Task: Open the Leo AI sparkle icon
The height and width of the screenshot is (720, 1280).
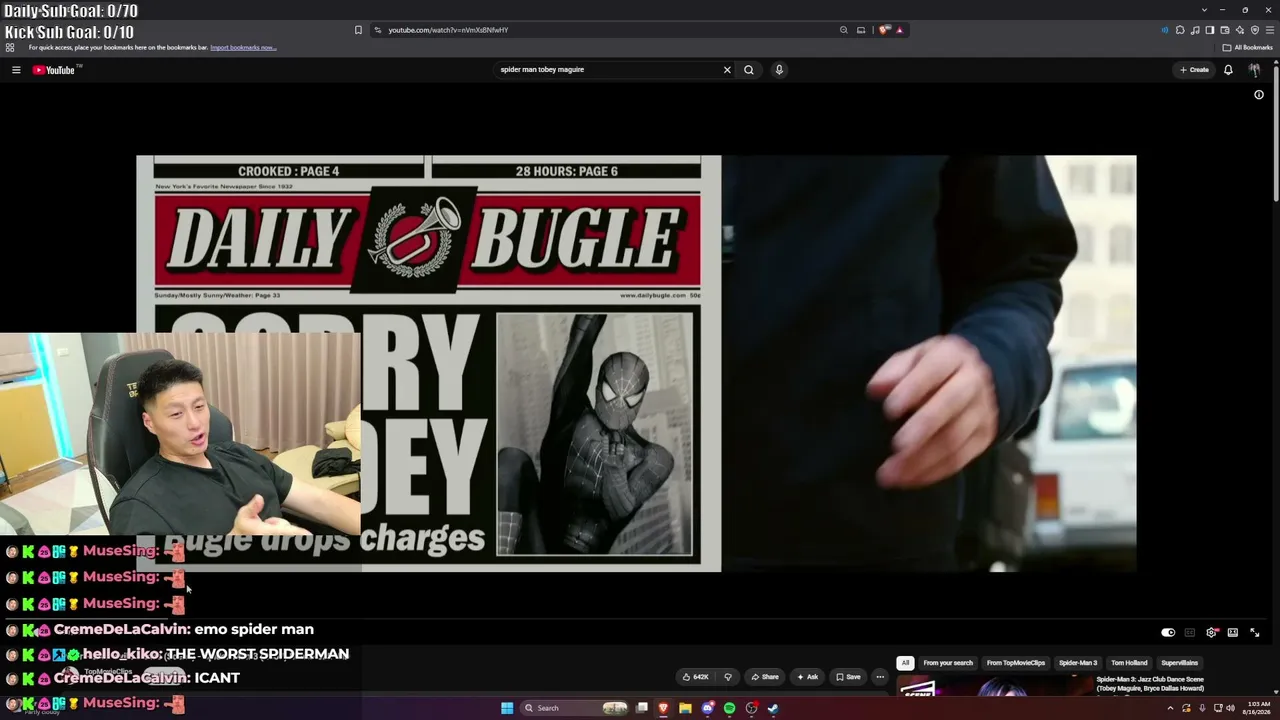Action: (1240, 30)
